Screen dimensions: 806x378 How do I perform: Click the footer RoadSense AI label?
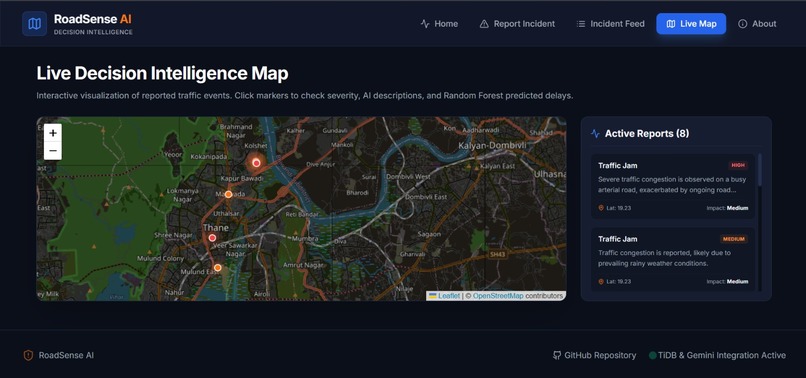tap(66, 355)
